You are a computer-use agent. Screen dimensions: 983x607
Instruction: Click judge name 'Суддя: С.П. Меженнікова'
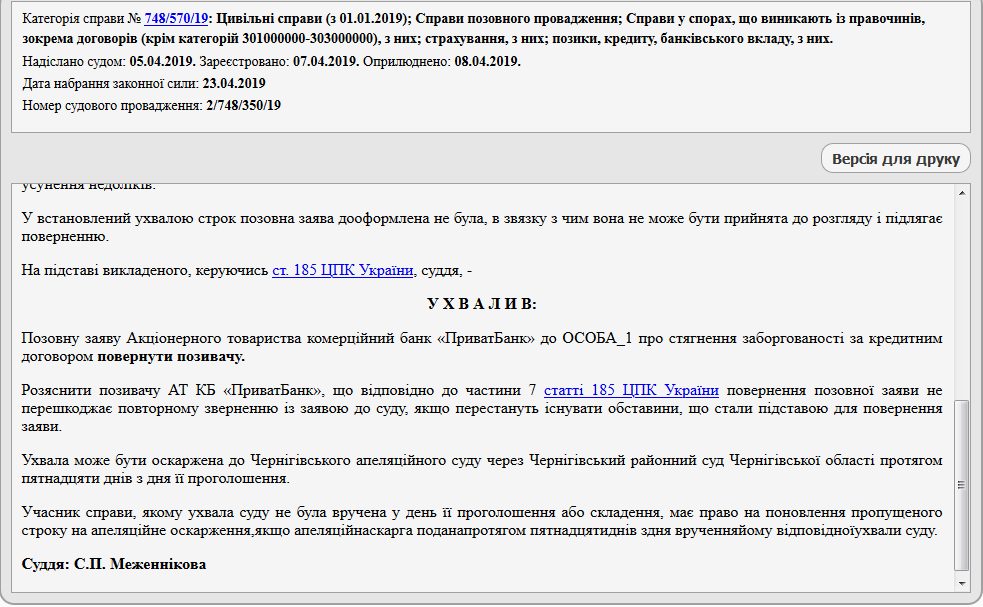coord(113,564)
